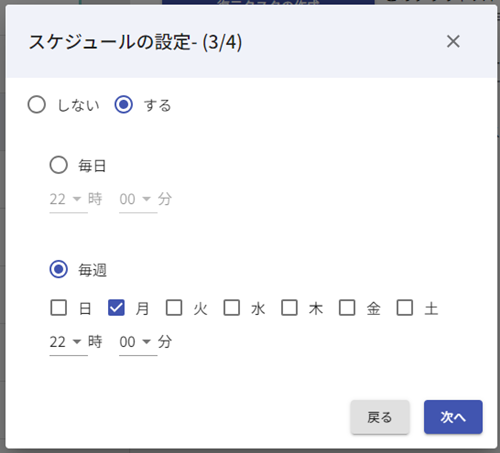Open the weekly hour dropdown showing 22
Screen dimensions: 500x453
click(68, 342)
